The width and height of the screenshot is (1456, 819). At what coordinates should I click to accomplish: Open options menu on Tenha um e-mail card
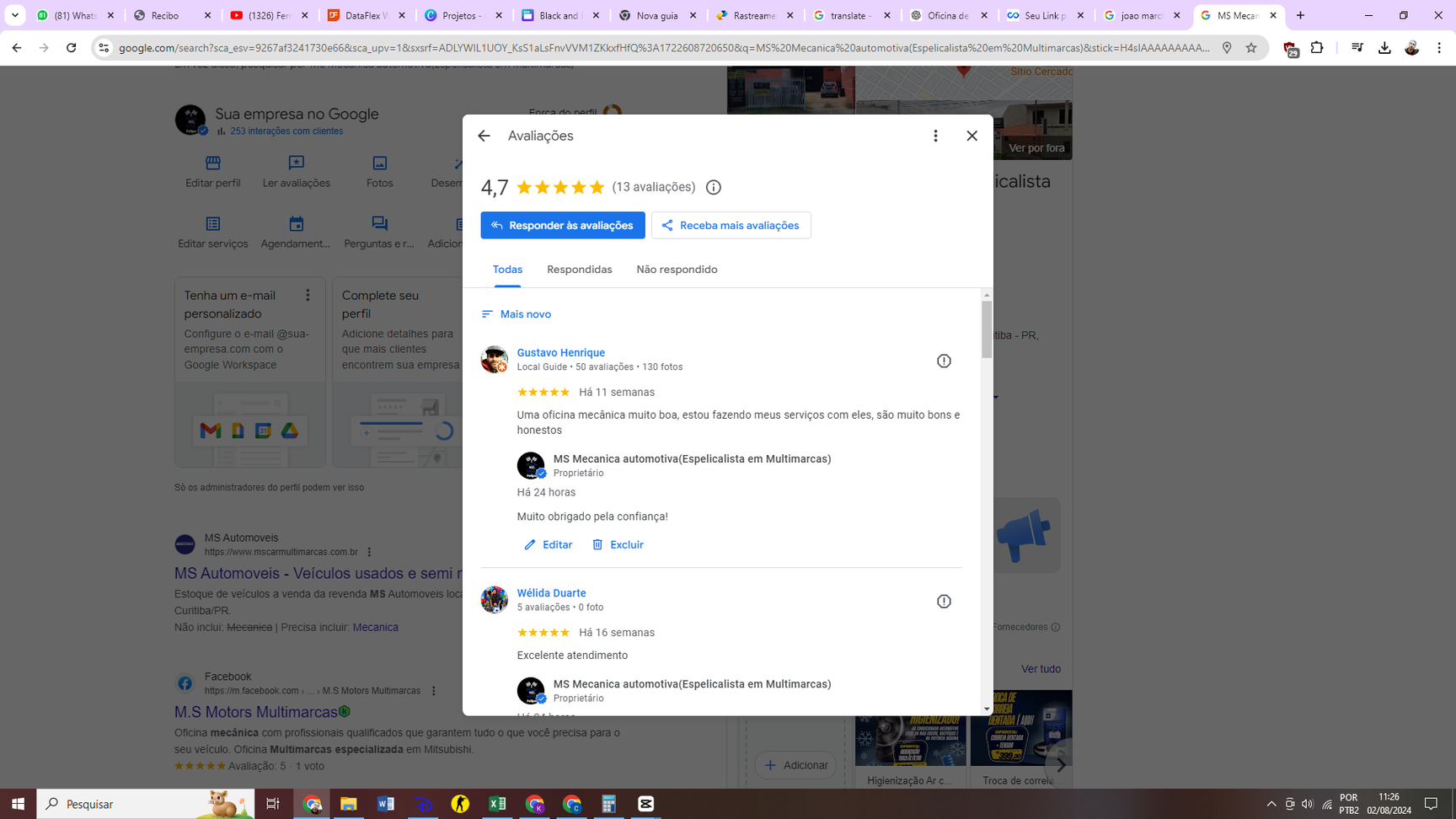pos(308,295)
